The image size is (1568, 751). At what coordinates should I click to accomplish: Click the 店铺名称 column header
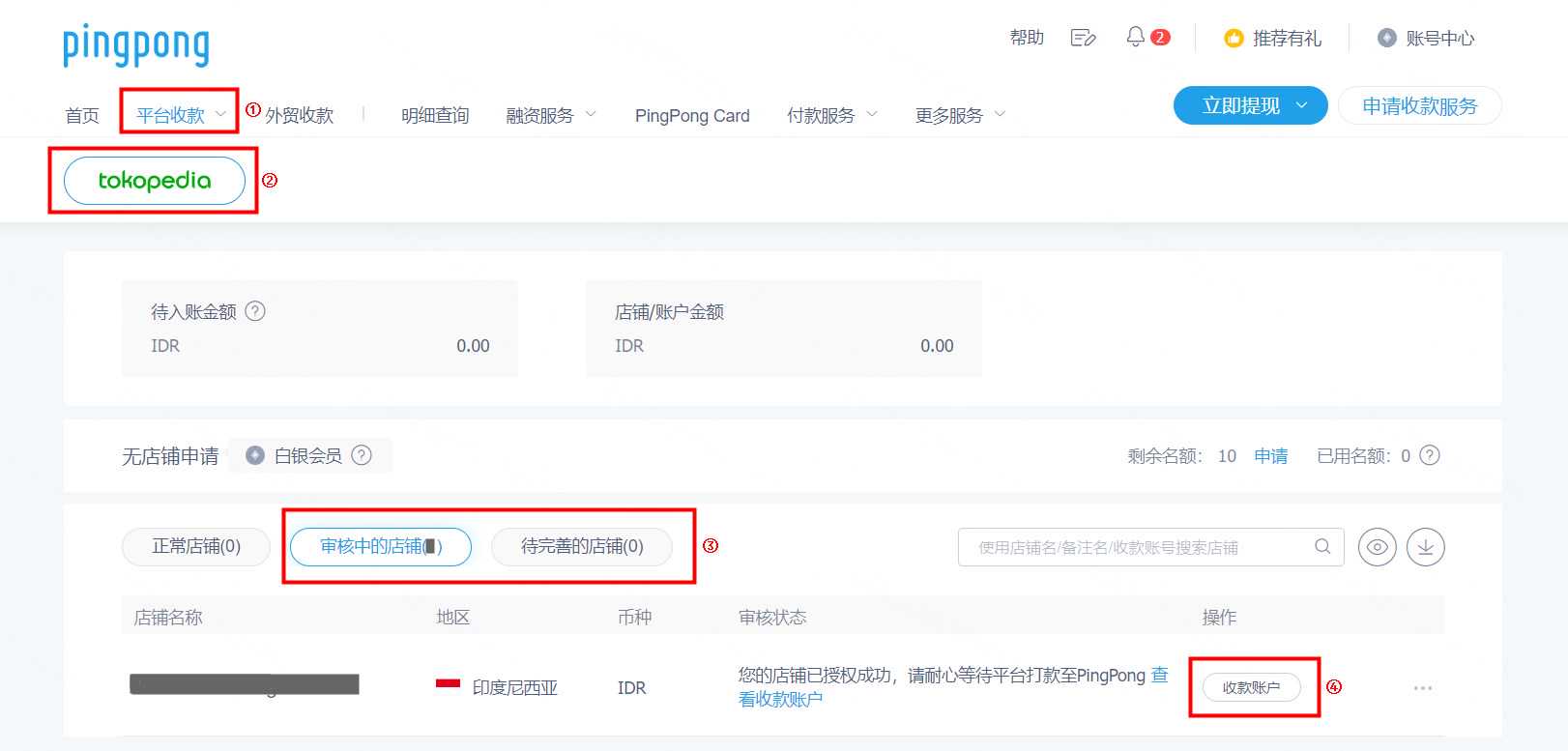coord(168,617)
